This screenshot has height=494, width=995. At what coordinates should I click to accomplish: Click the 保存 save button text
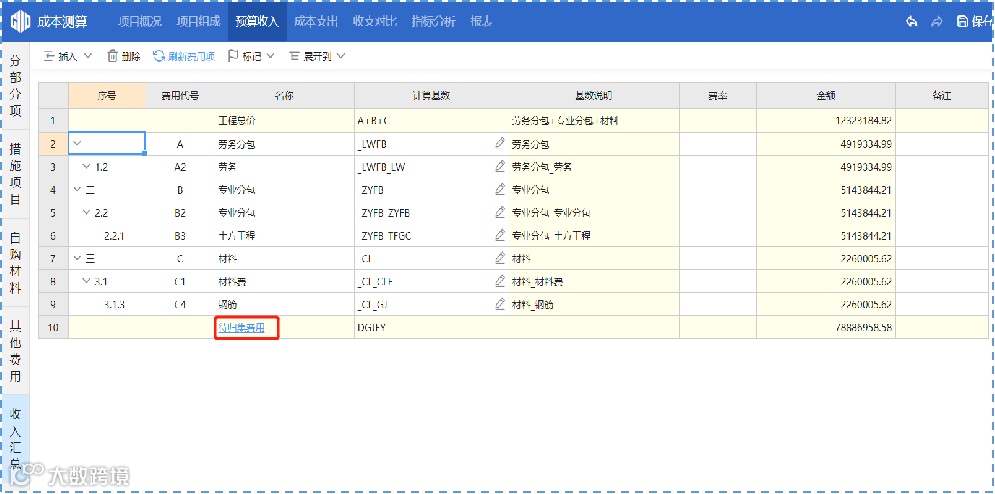pos(981,22)
